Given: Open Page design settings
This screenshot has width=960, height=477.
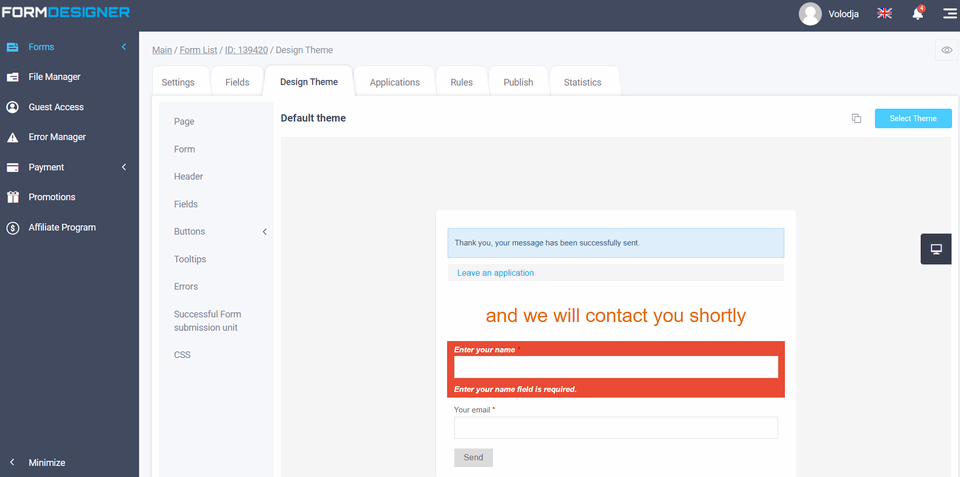Looking at the screenshot, I should point(184,121).
